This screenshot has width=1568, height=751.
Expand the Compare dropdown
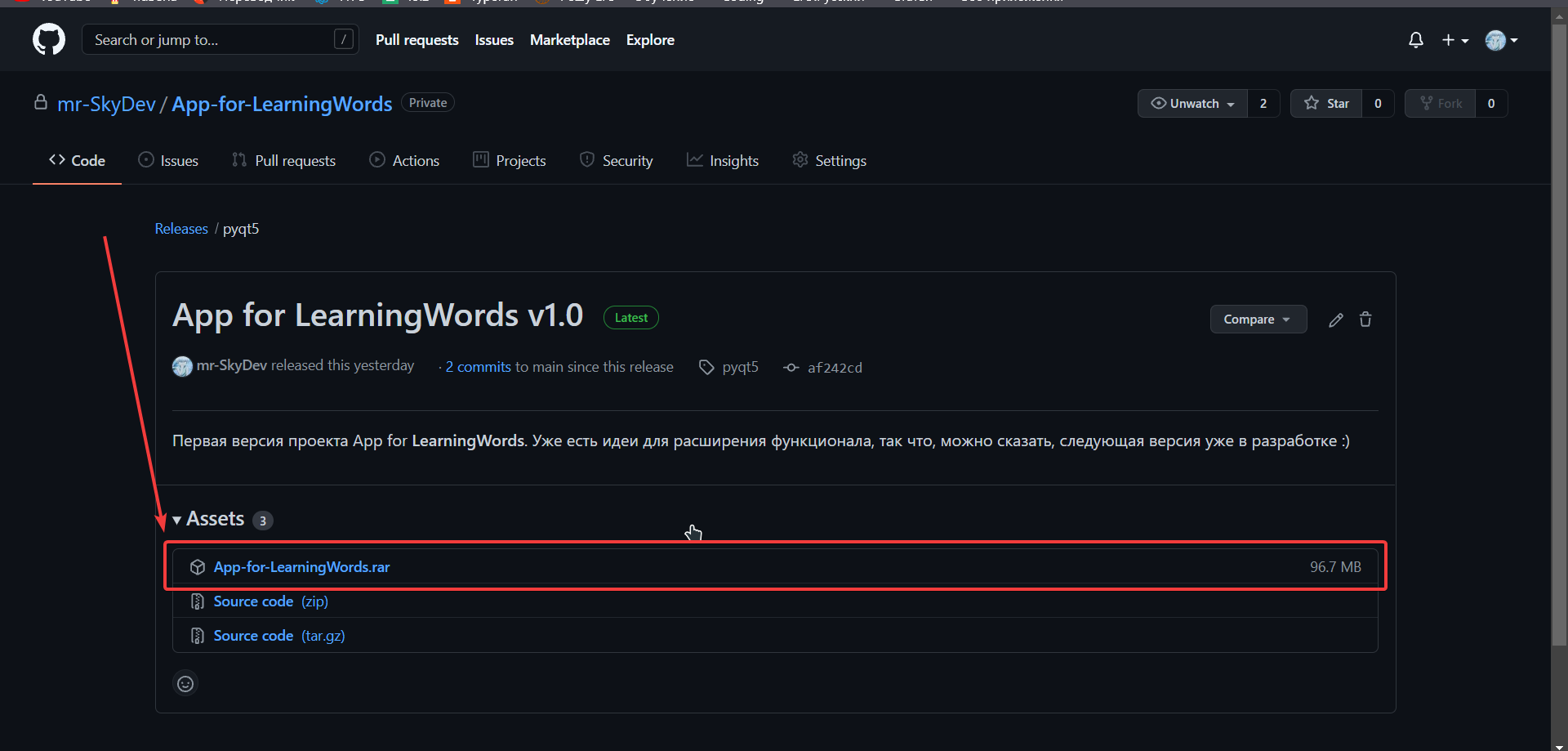pyautogui.click(x=1258, y=320)
